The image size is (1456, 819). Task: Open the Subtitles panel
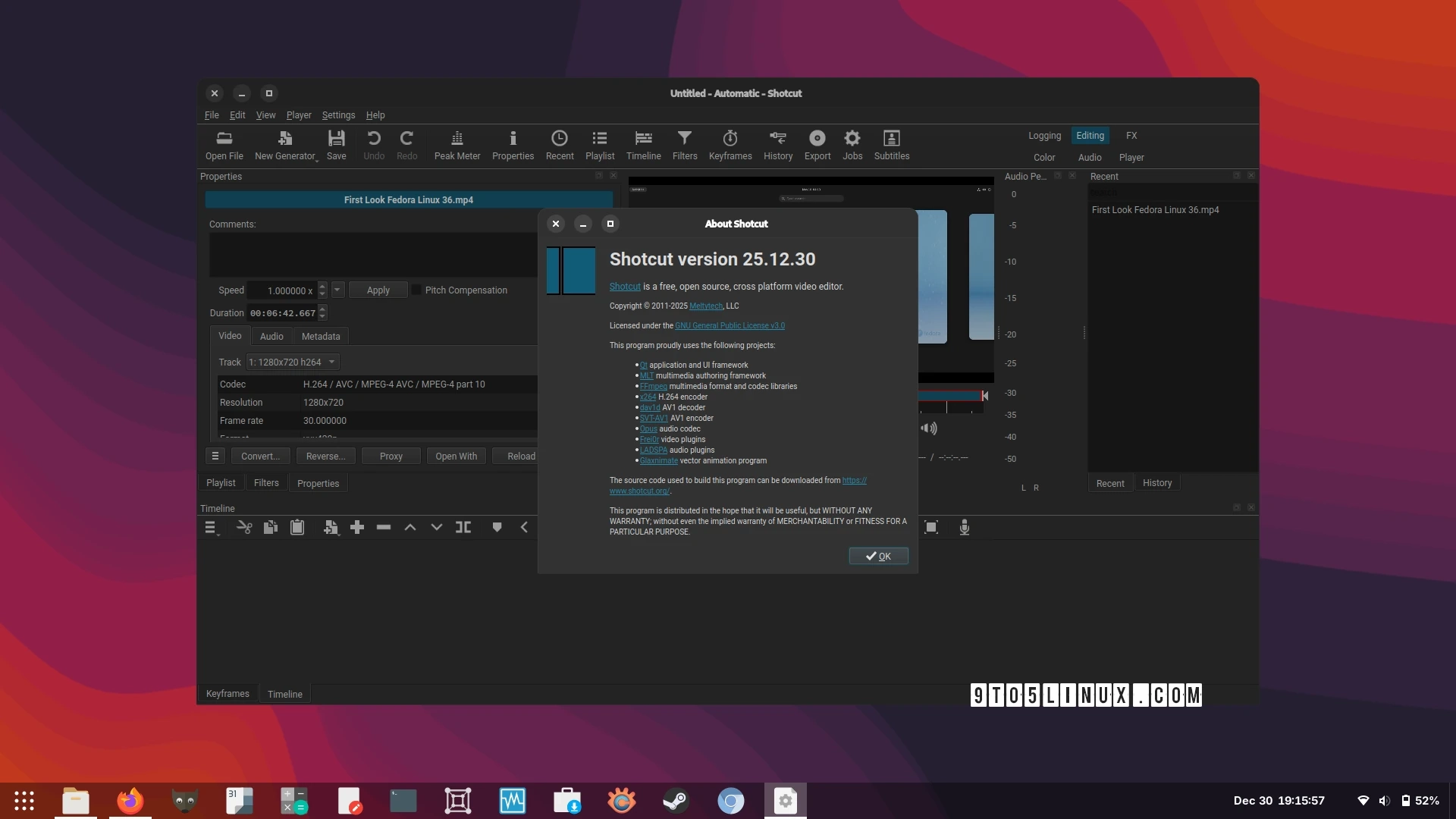(891, 145)
